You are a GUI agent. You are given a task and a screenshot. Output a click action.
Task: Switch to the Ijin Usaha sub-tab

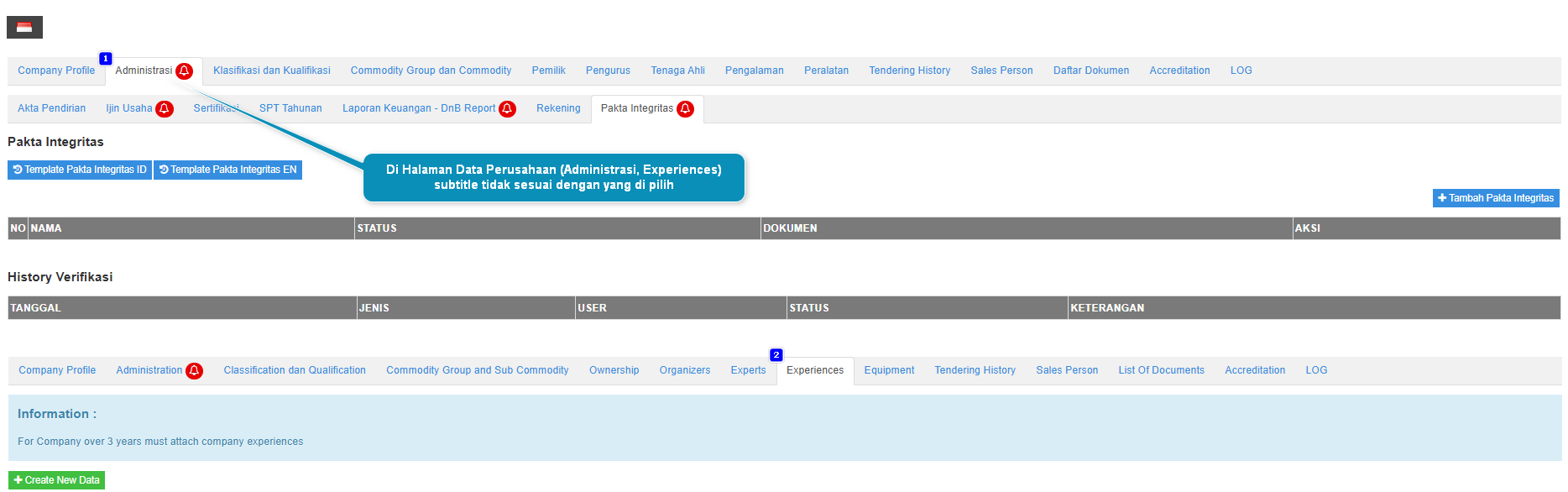(x=129, y=108)
